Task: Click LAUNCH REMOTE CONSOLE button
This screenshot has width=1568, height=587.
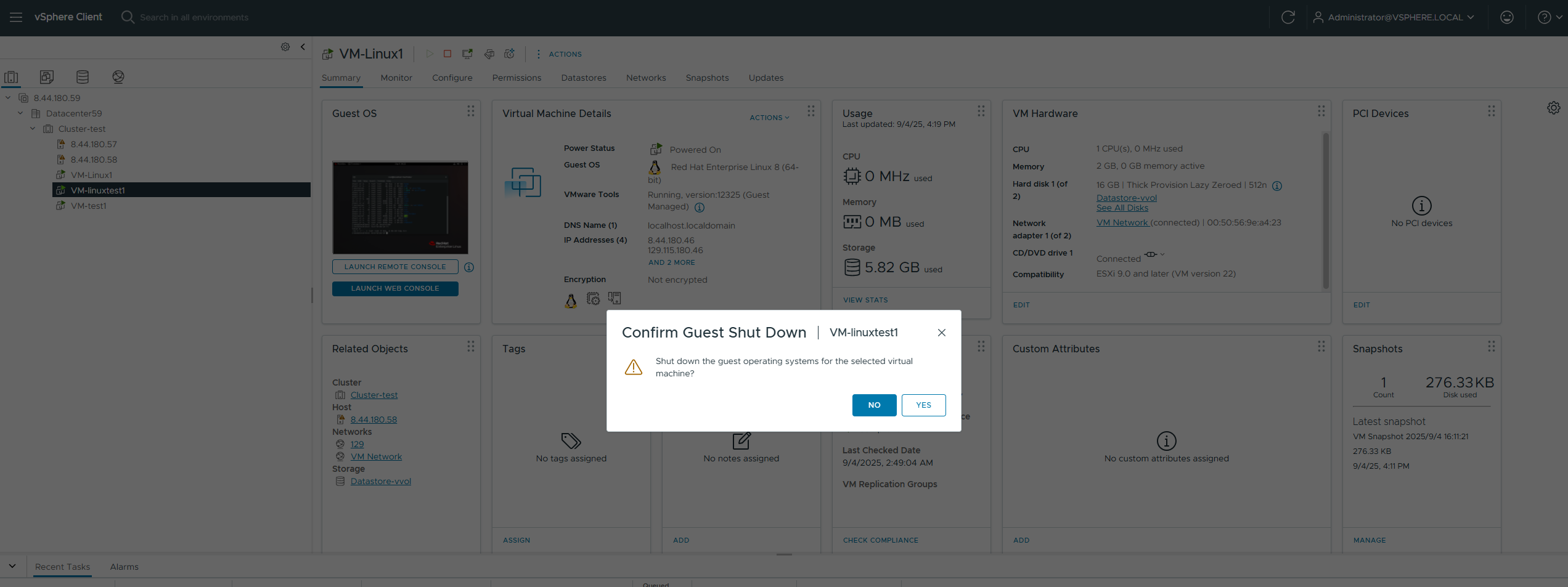Action: tap(395, 267)
